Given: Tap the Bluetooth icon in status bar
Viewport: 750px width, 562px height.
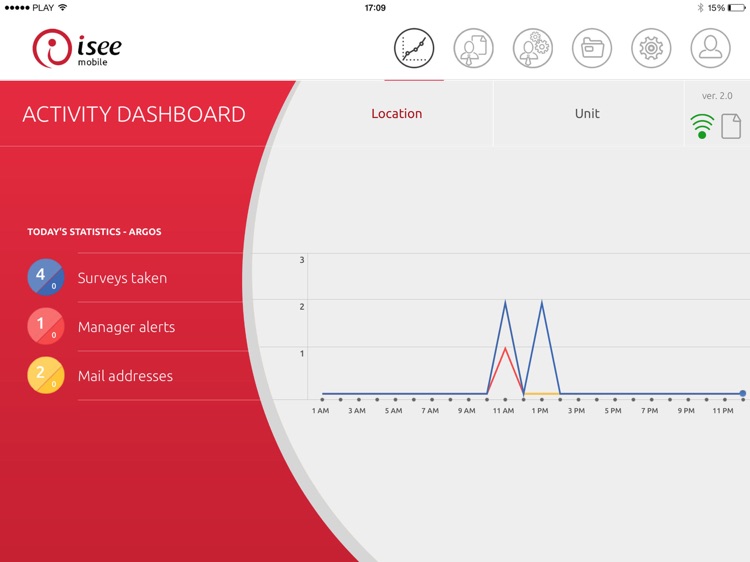Looking at the screenshot, I should [x=700, y=8].
